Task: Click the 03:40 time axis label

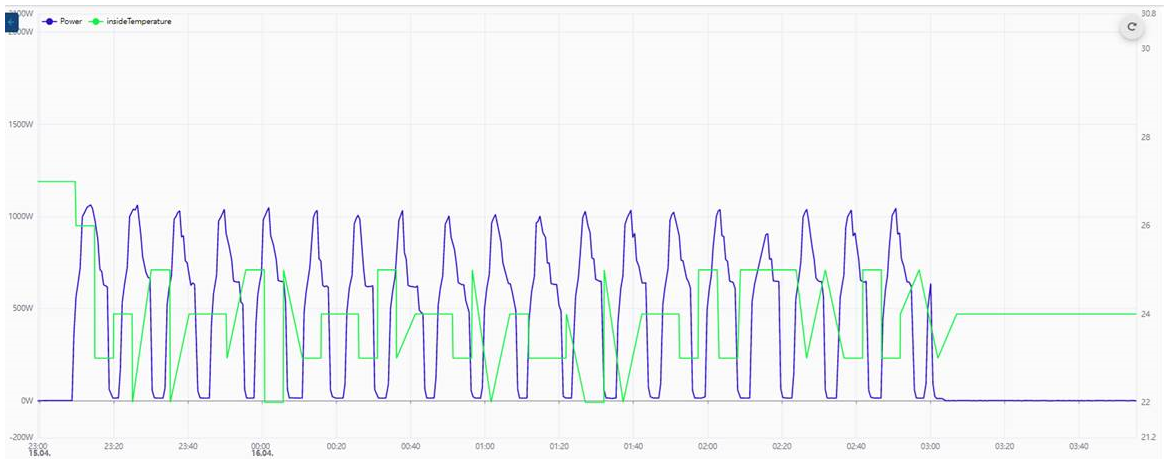Action: pos(1079,446)
